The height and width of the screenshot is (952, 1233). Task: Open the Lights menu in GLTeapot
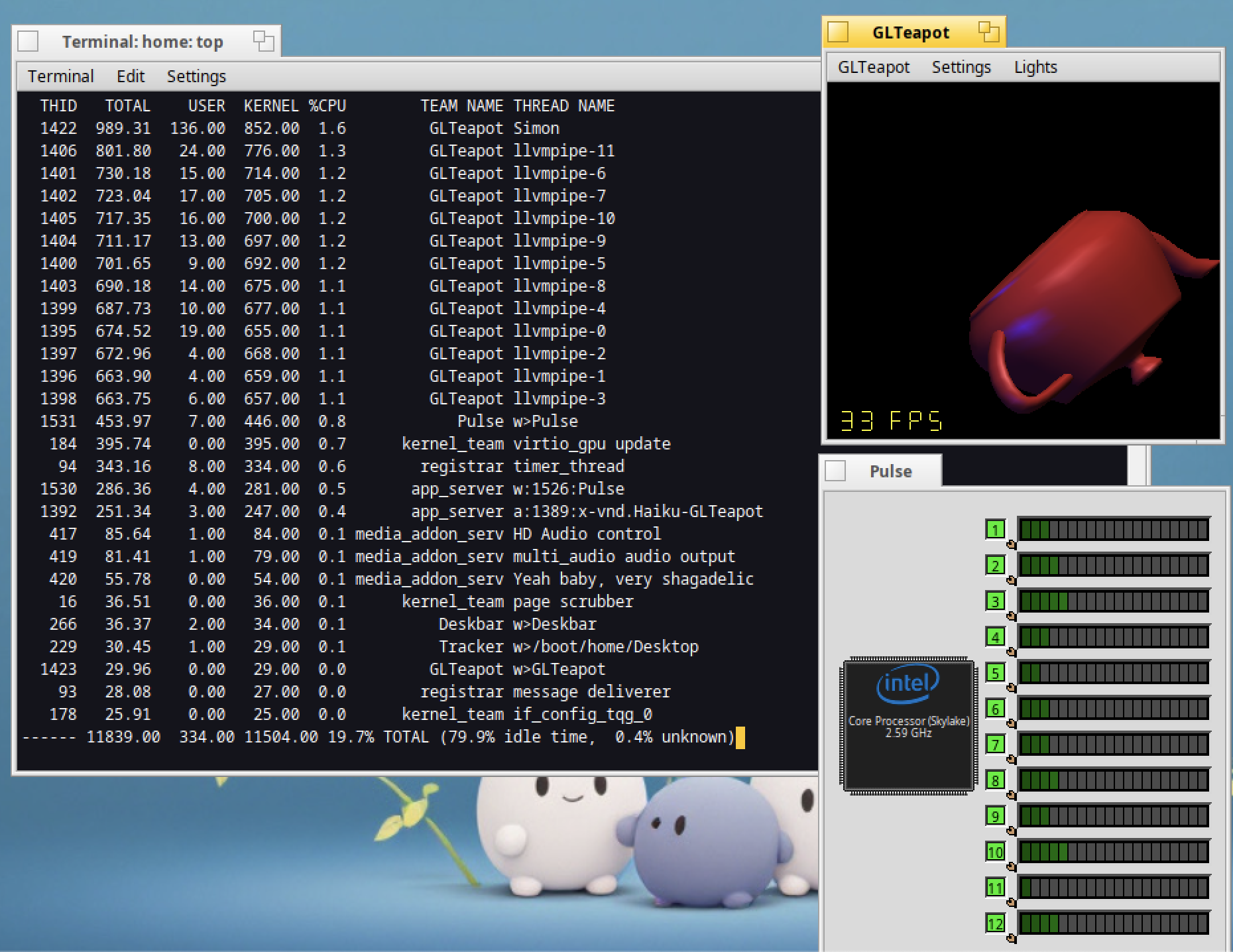(x=1035, y=67)
